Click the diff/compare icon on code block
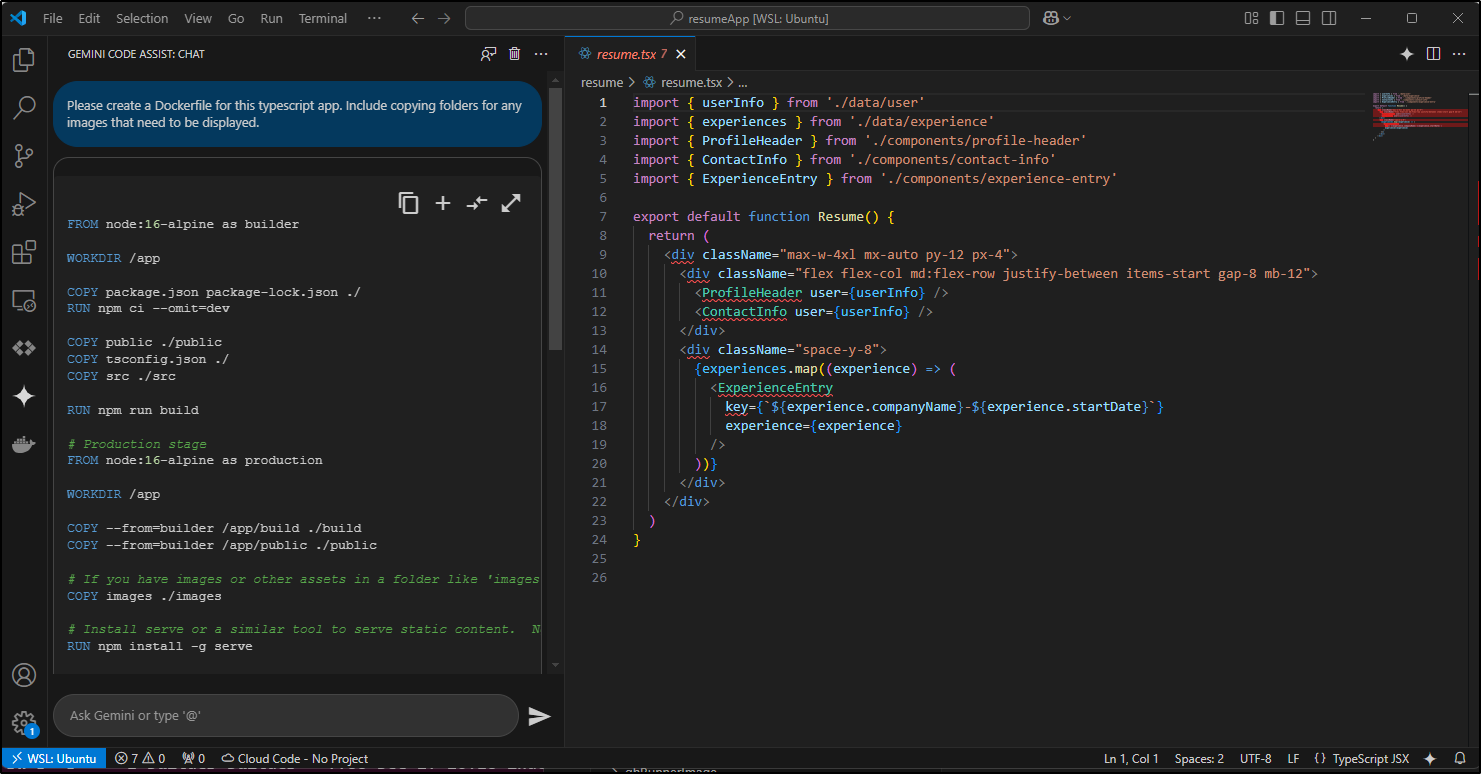Screen dimensions: 1481x774 pos(477,203)
